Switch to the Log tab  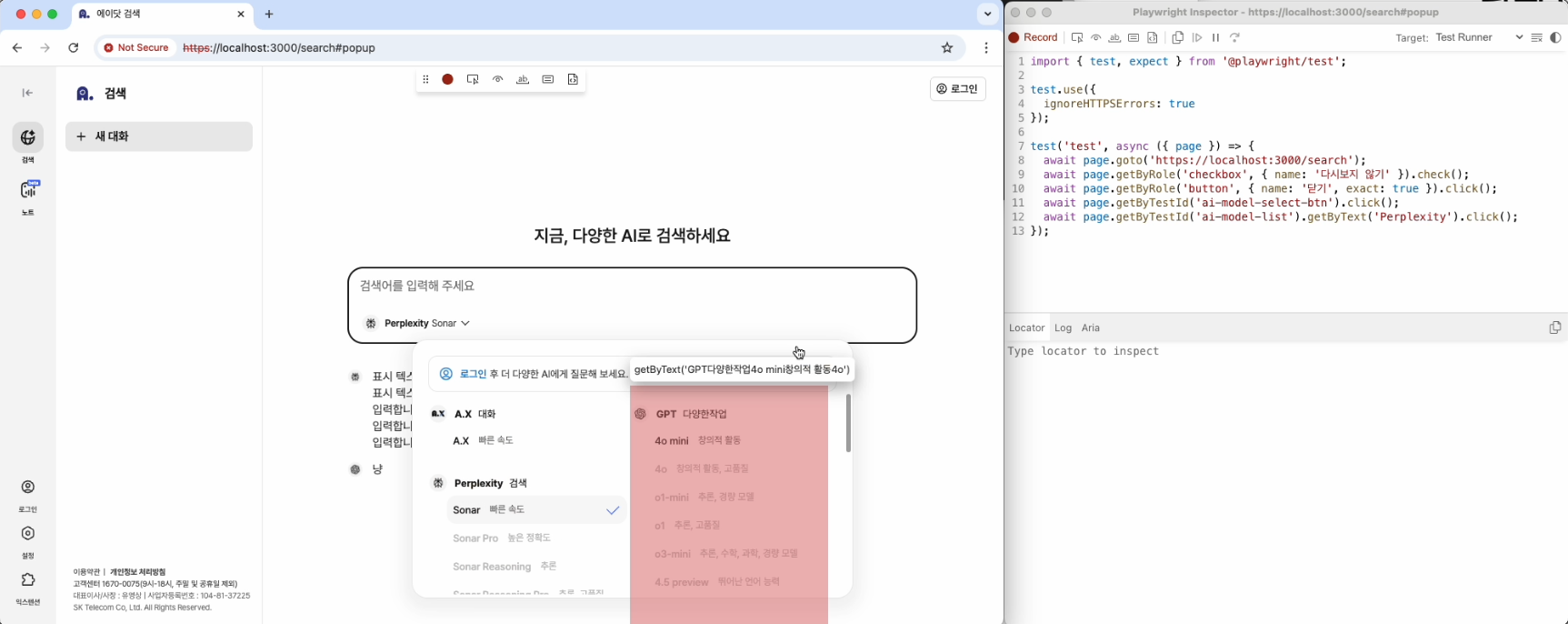pyautogui.click(x=1063, y=328)
